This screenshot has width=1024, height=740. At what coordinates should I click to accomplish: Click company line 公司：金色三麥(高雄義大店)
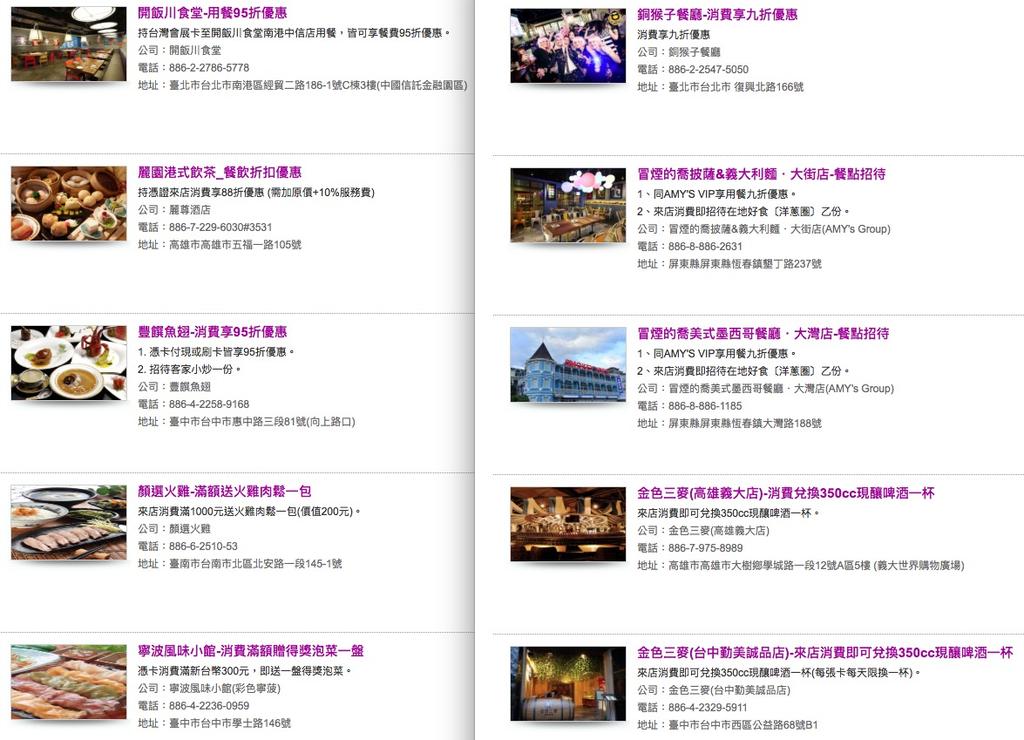703,530
